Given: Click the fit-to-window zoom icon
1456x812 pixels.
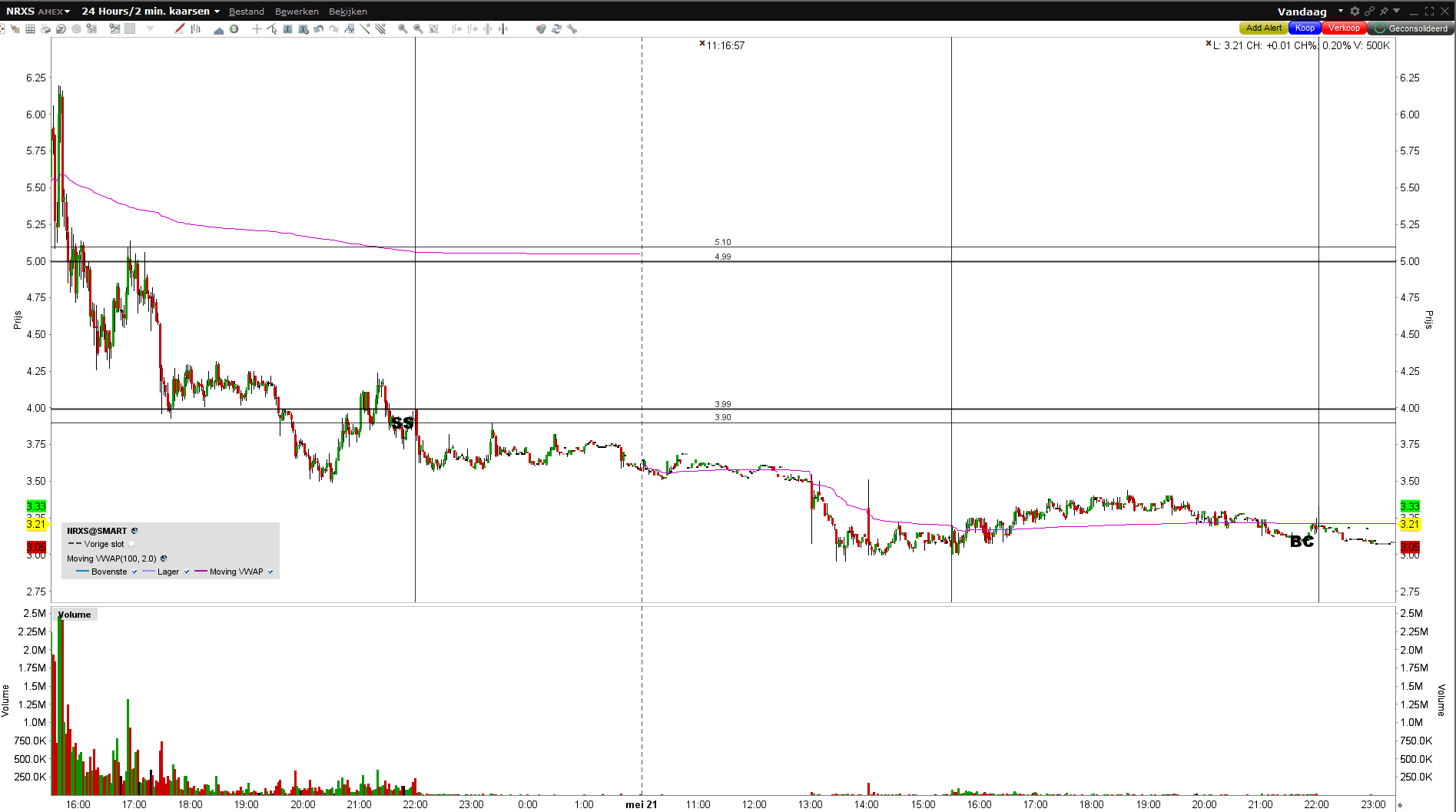Looking at the screenshot, I should tap(434, 29).
